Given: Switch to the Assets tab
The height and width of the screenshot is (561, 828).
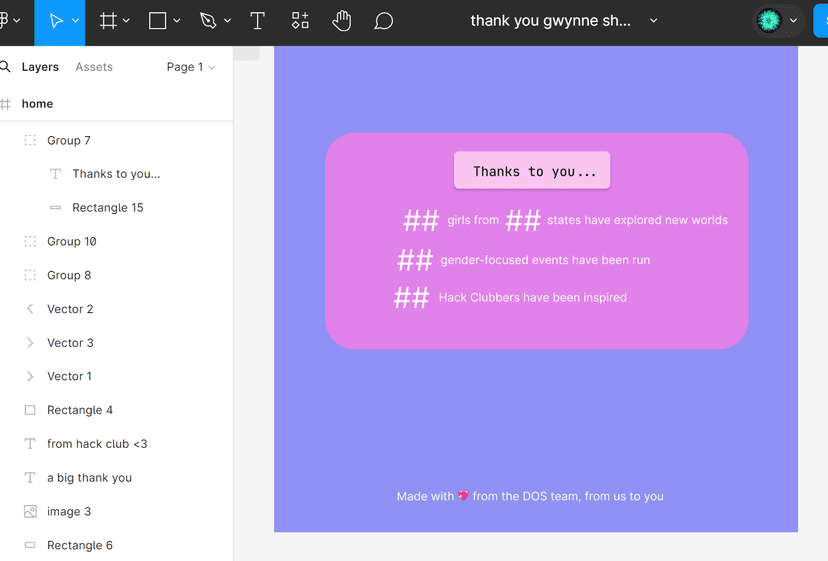Looking at the screenshot, I should pyautogui.click(x=94, y=67).
